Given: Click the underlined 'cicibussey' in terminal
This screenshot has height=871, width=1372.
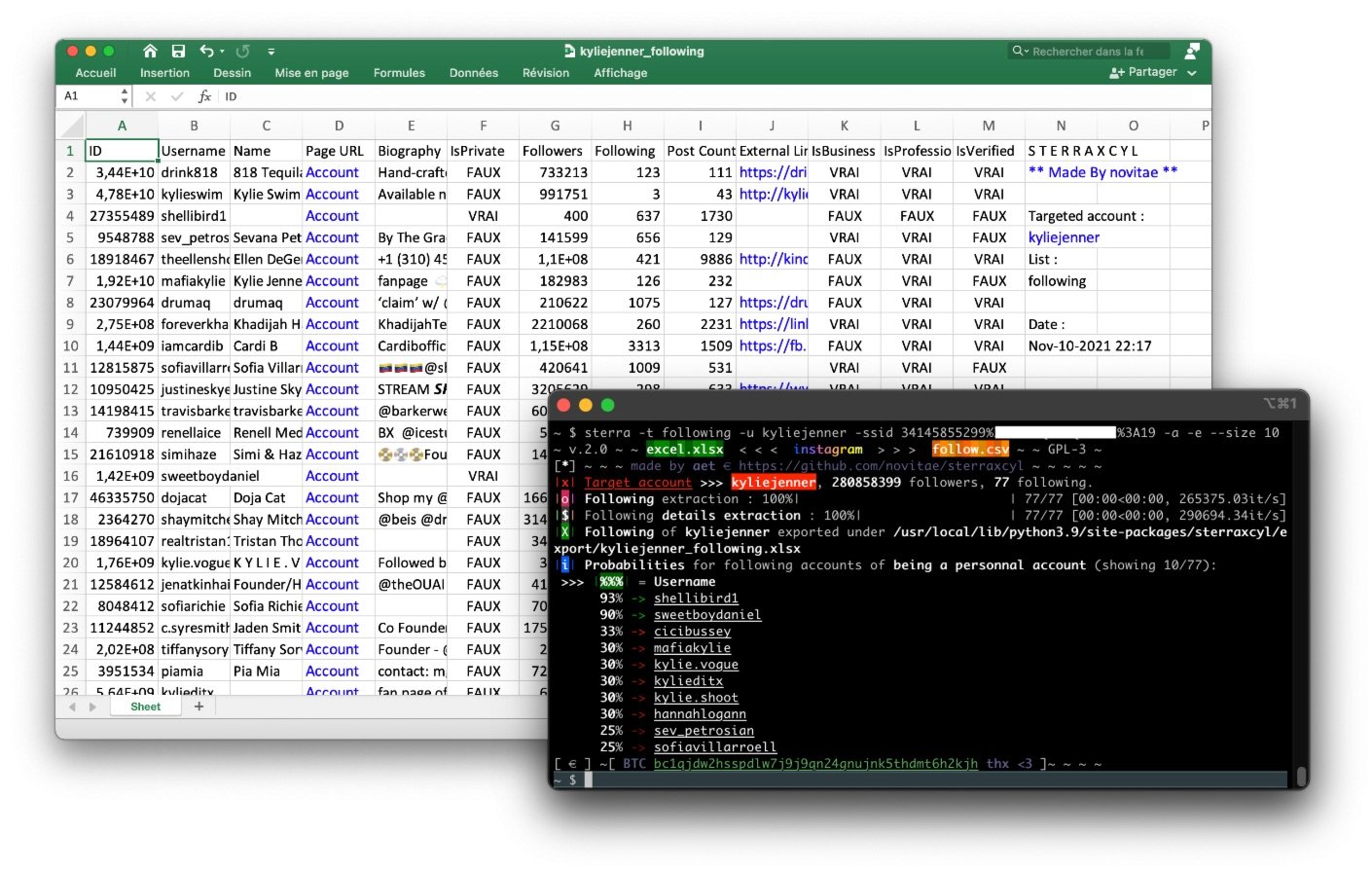Looking at the screenshot, I should 692,632.
